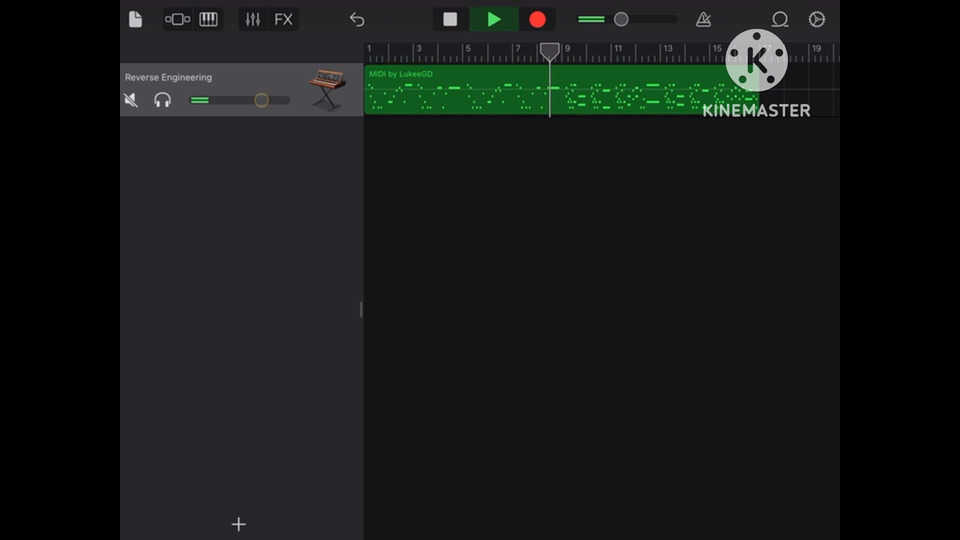
Task: Click bar 11 on the ruler
Action: 618,48
